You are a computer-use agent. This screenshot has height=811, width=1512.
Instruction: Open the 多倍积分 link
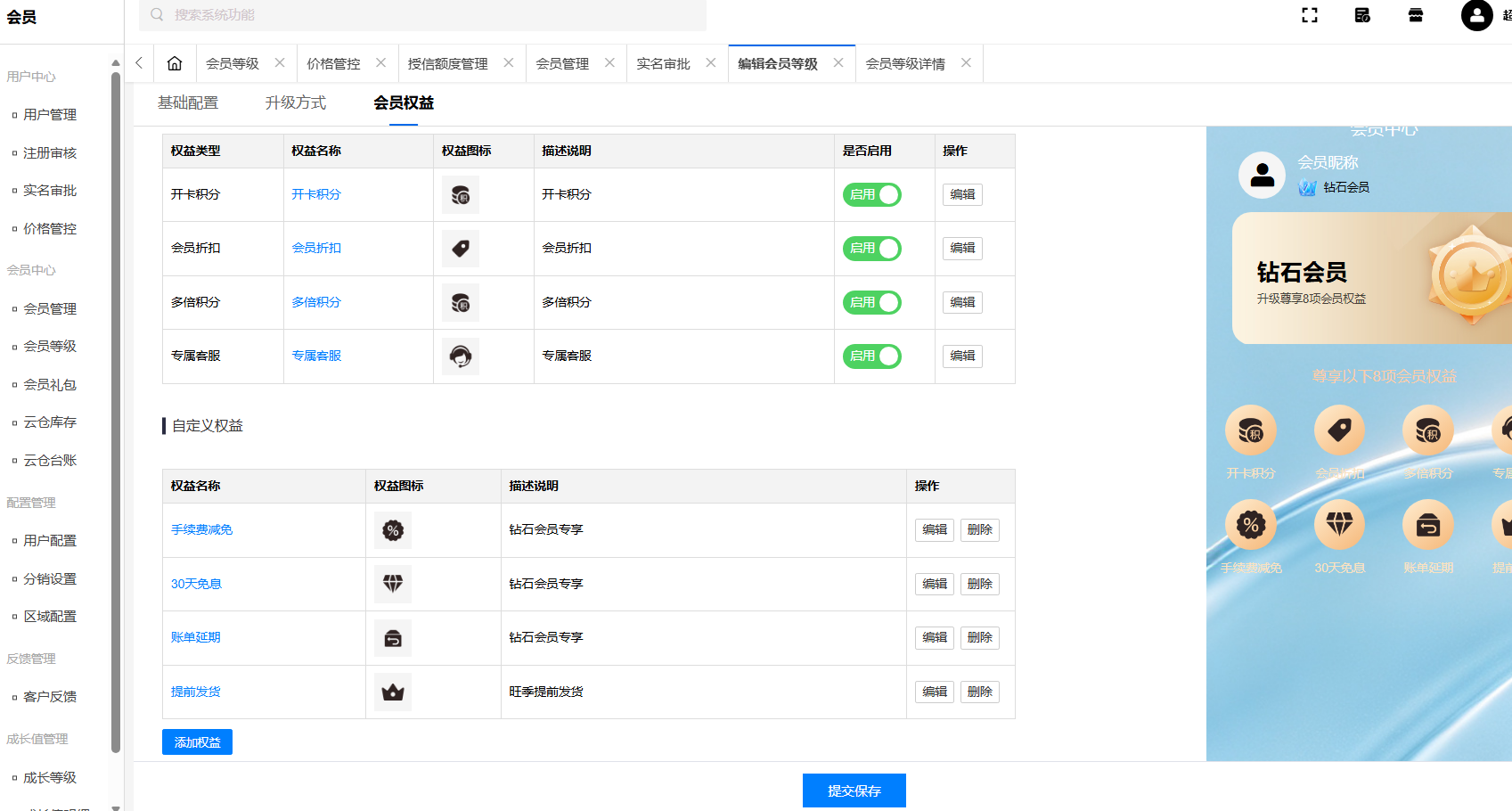[316, 302]
